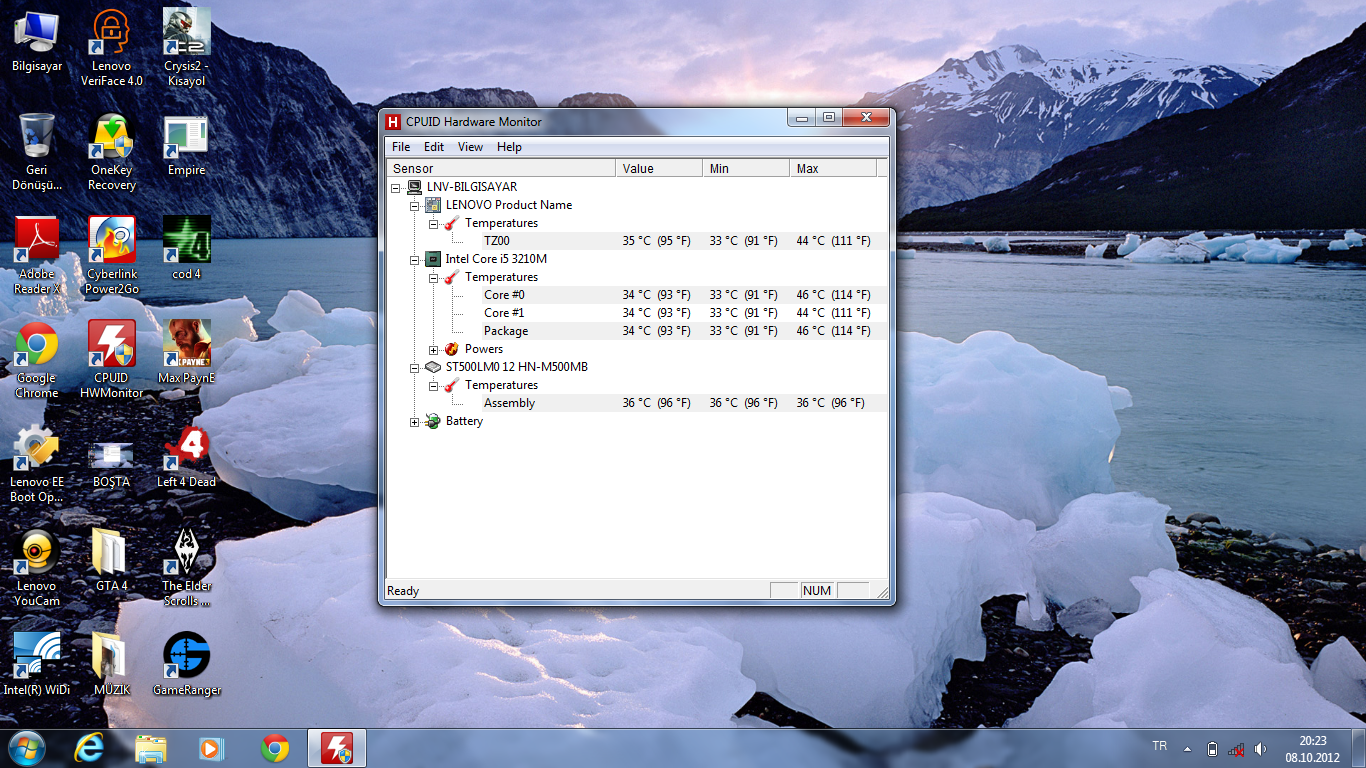Select the GameRanger desktop icon
Viewport: 1366px width, 768px height.
187,665
